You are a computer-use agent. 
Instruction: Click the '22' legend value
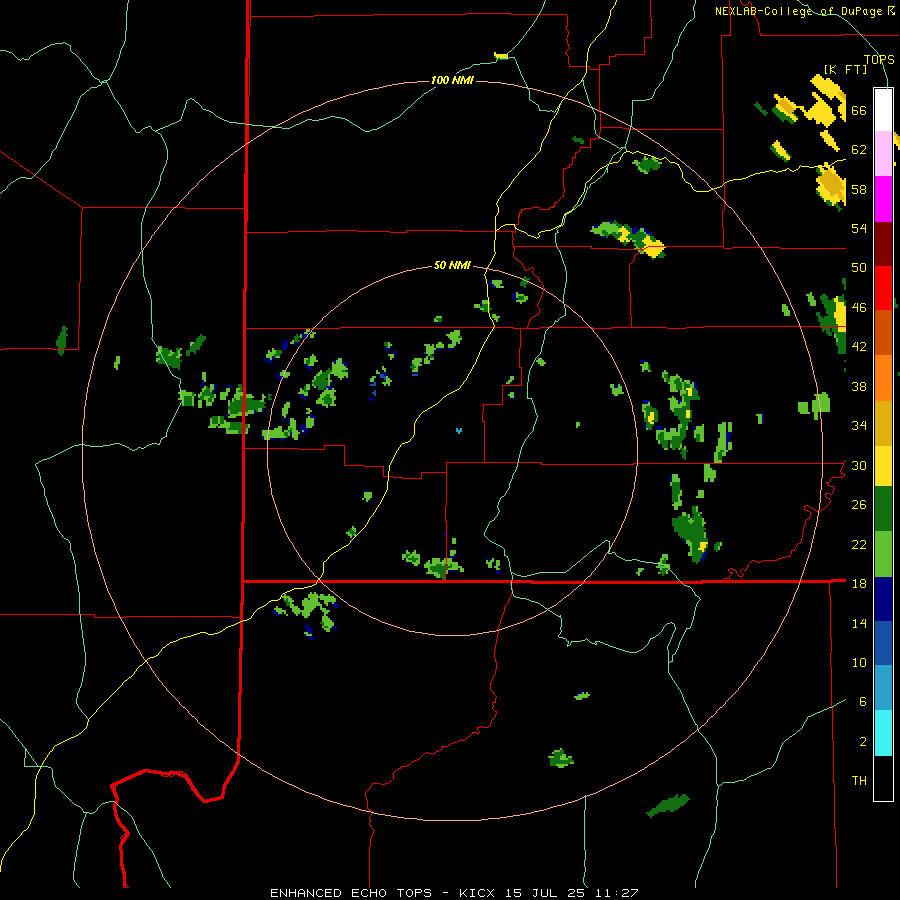pyautogui.click(x=859, y=544)
